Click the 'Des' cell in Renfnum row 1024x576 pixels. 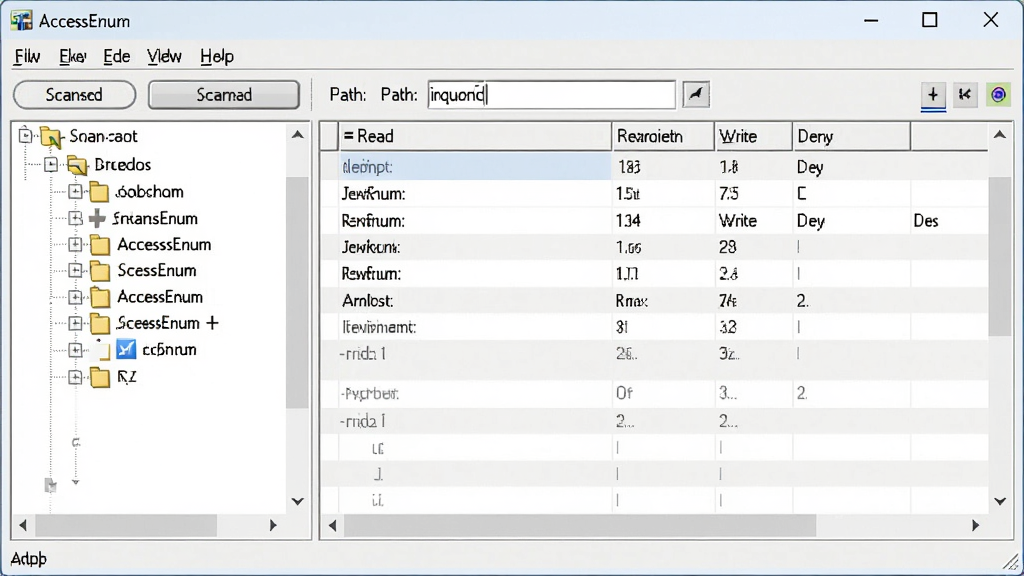pos(925,221)
